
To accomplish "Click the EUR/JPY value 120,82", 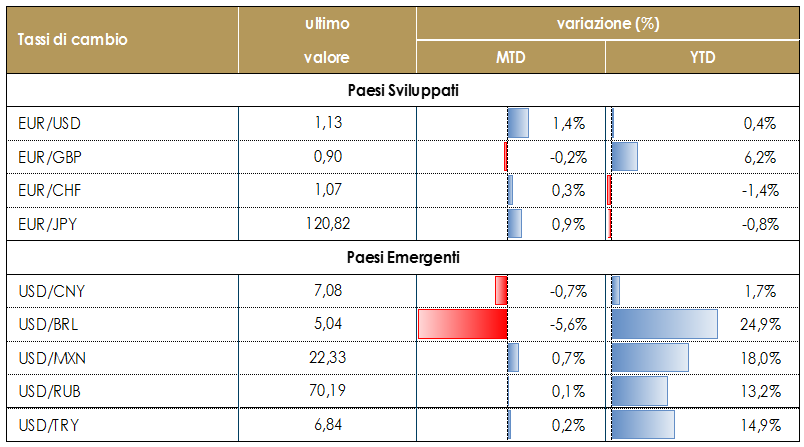I will click(x=327, y=223).
